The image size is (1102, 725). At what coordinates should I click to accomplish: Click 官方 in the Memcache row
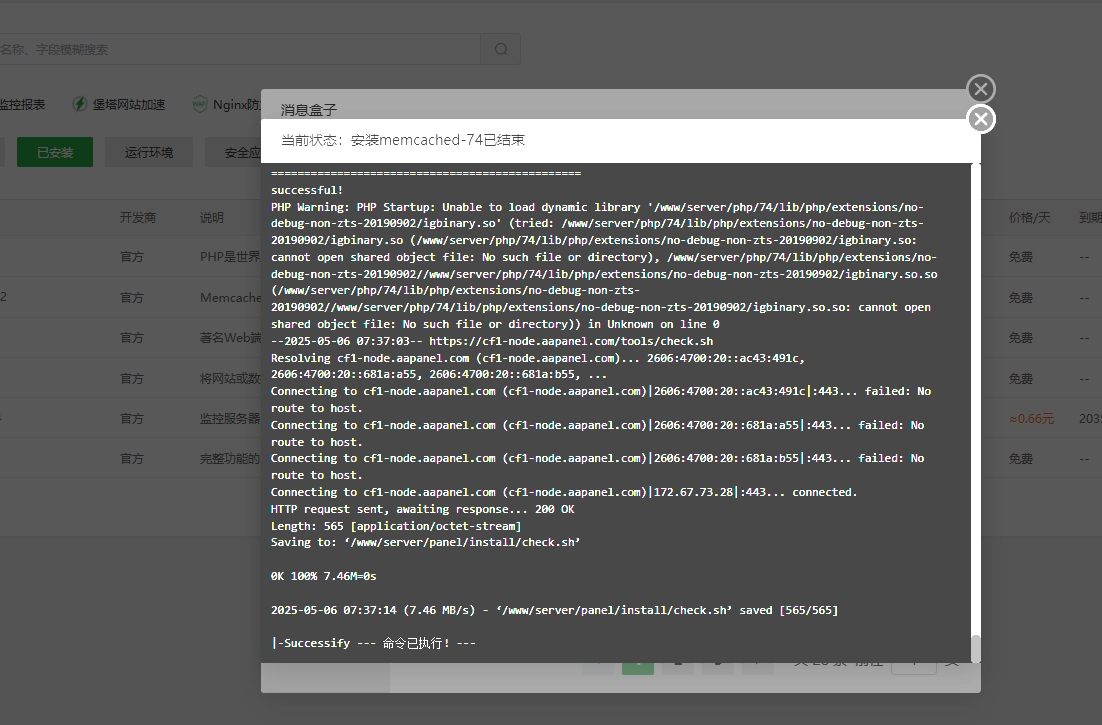(131, 298)
